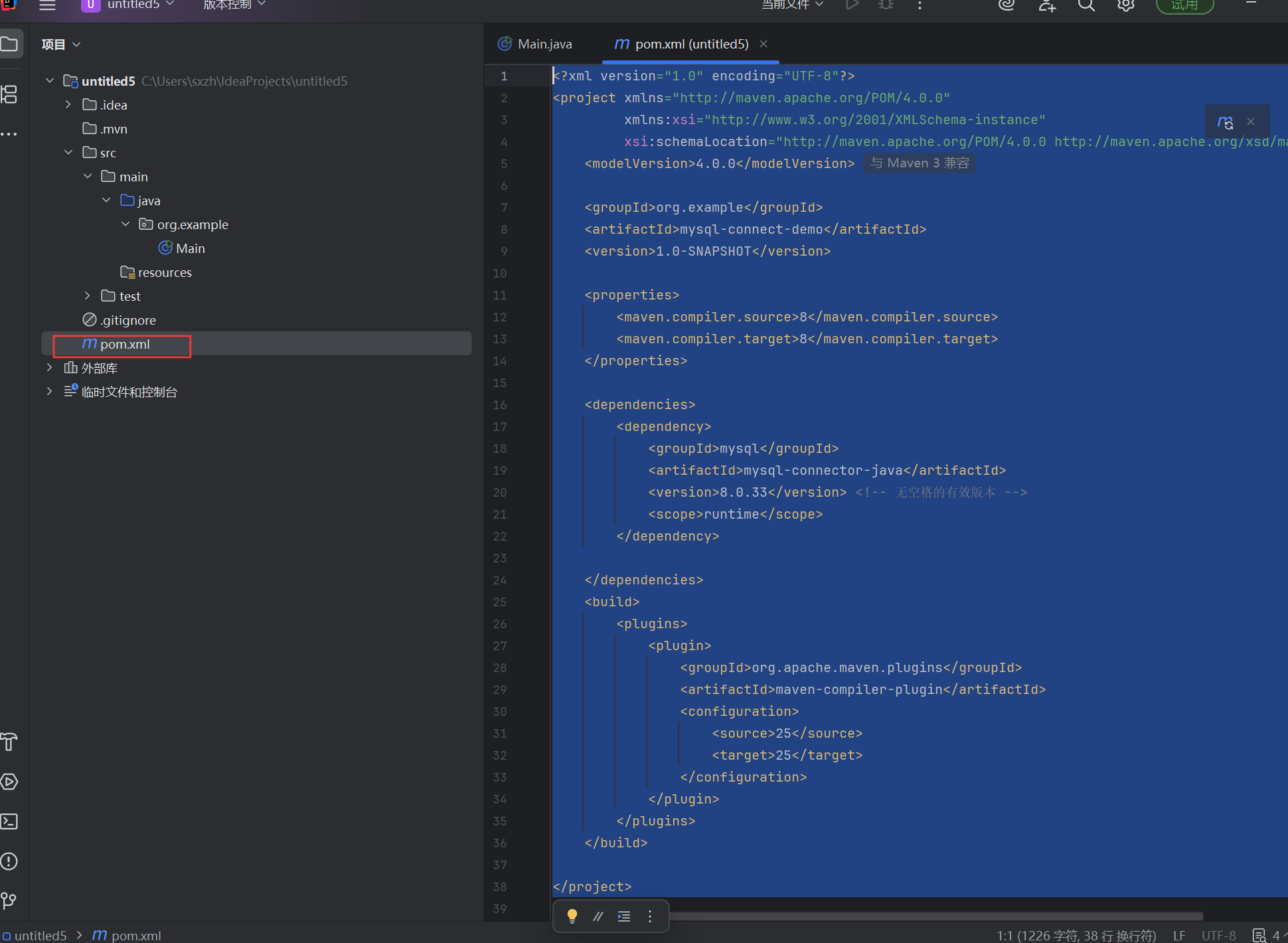
Task: Open the UTF-8 encoding selector
Action: (1219, 935)
